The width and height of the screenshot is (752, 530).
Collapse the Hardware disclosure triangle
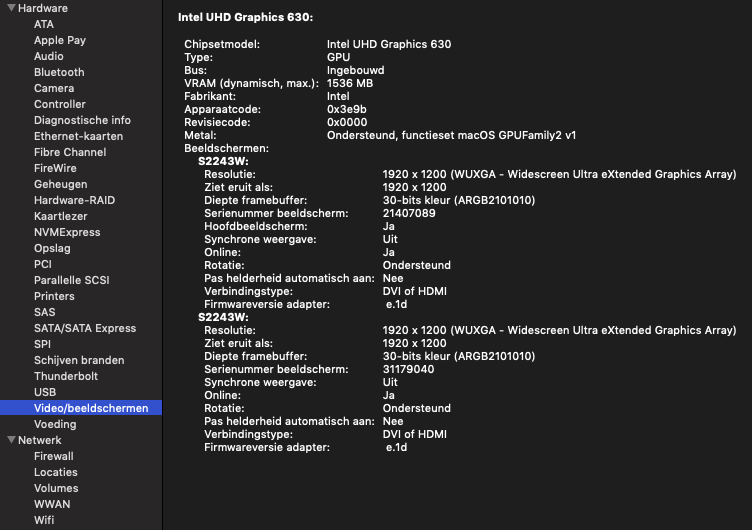click(x=12, y=8)
